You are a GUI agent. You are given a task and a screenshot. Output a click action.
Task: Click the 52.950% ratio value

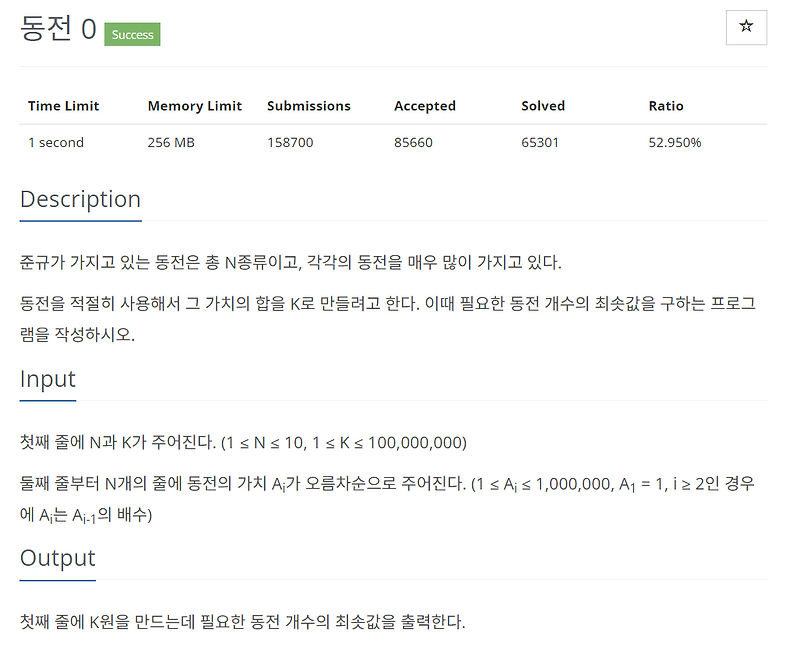(674, 142)
